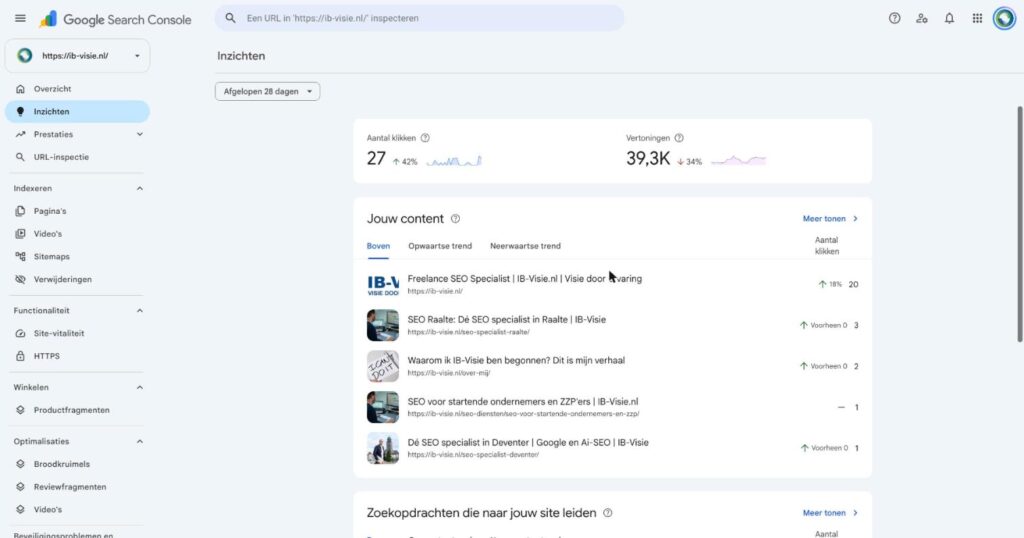Select Inzichten in sidebar
Image resolution: width=1024 pixels, height=538 pixels.
tap(77, 112)
